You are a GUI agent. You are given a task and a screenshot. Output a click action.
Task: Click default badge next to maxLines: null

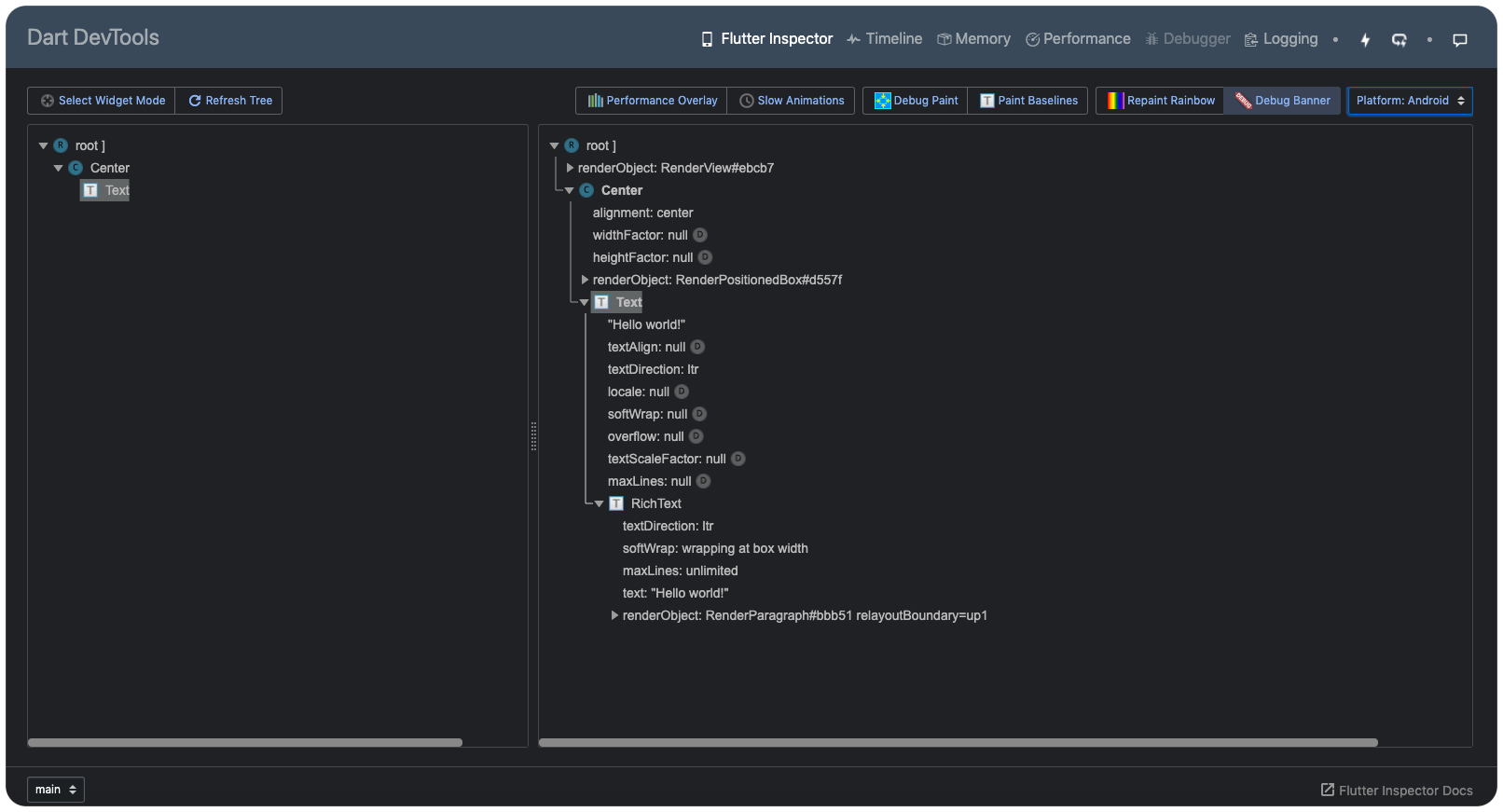click(703, 481)
